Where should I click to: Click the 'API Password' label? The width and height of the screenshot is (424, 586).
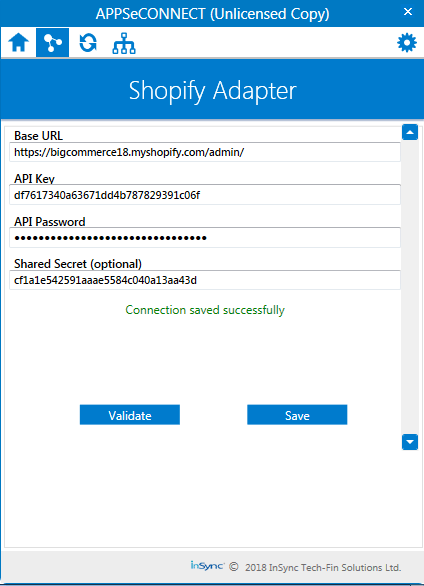[x=50, y=222]
